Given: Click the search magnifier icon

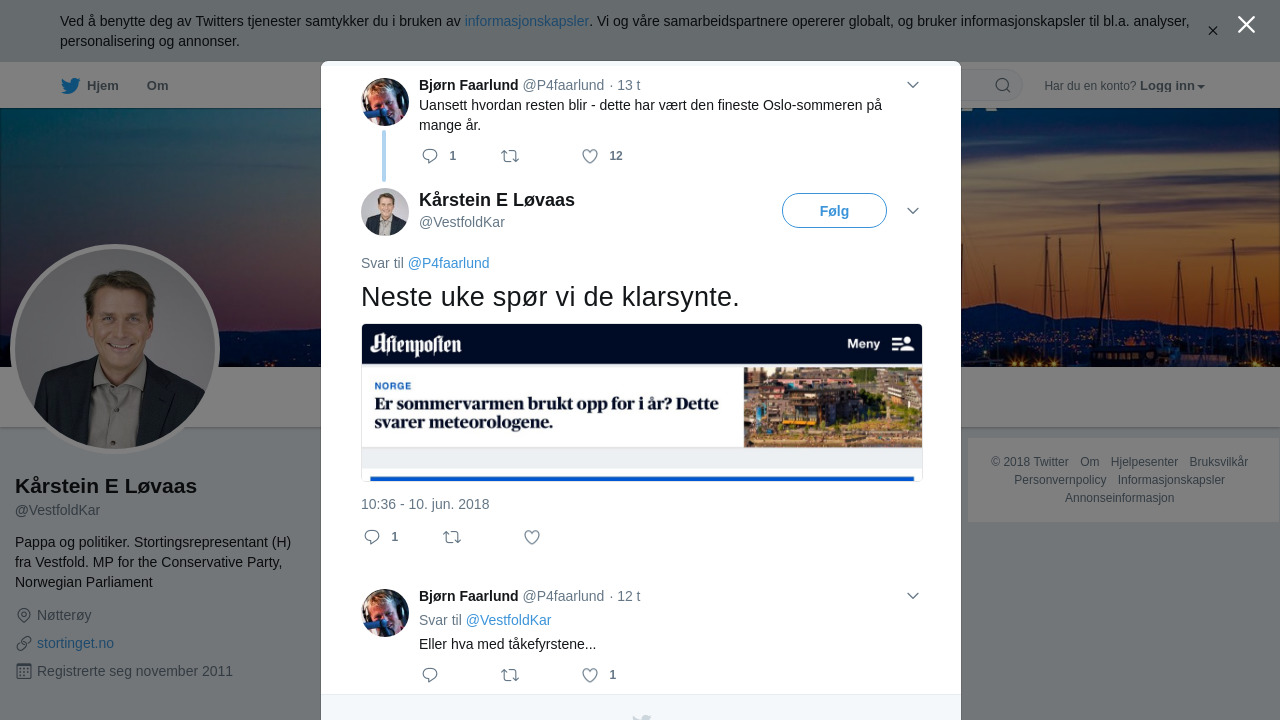Looking at the screenshot, I should (x=1003, y=85).
